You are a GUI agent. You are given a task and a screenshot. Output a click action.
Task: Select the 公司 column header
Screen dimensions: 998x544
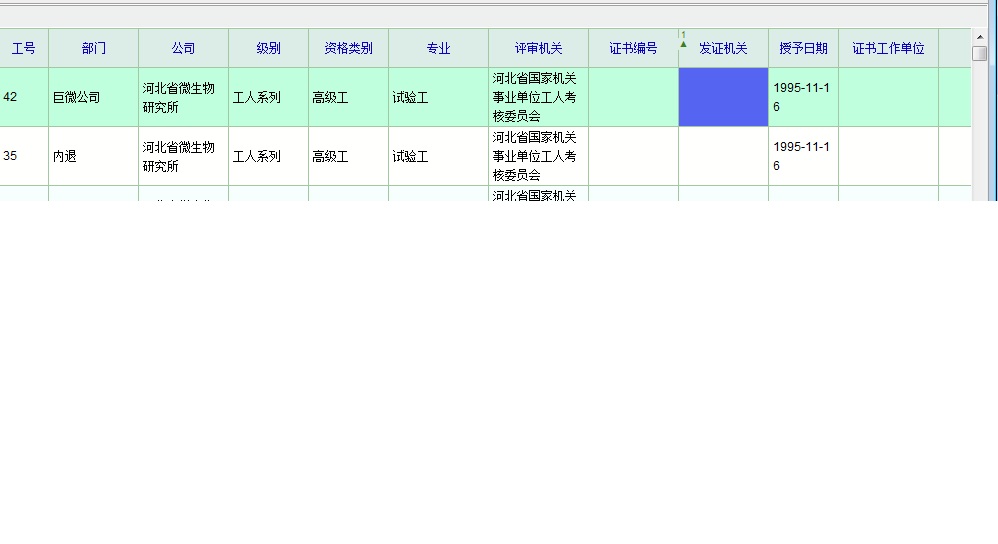[x=183, y=48]
